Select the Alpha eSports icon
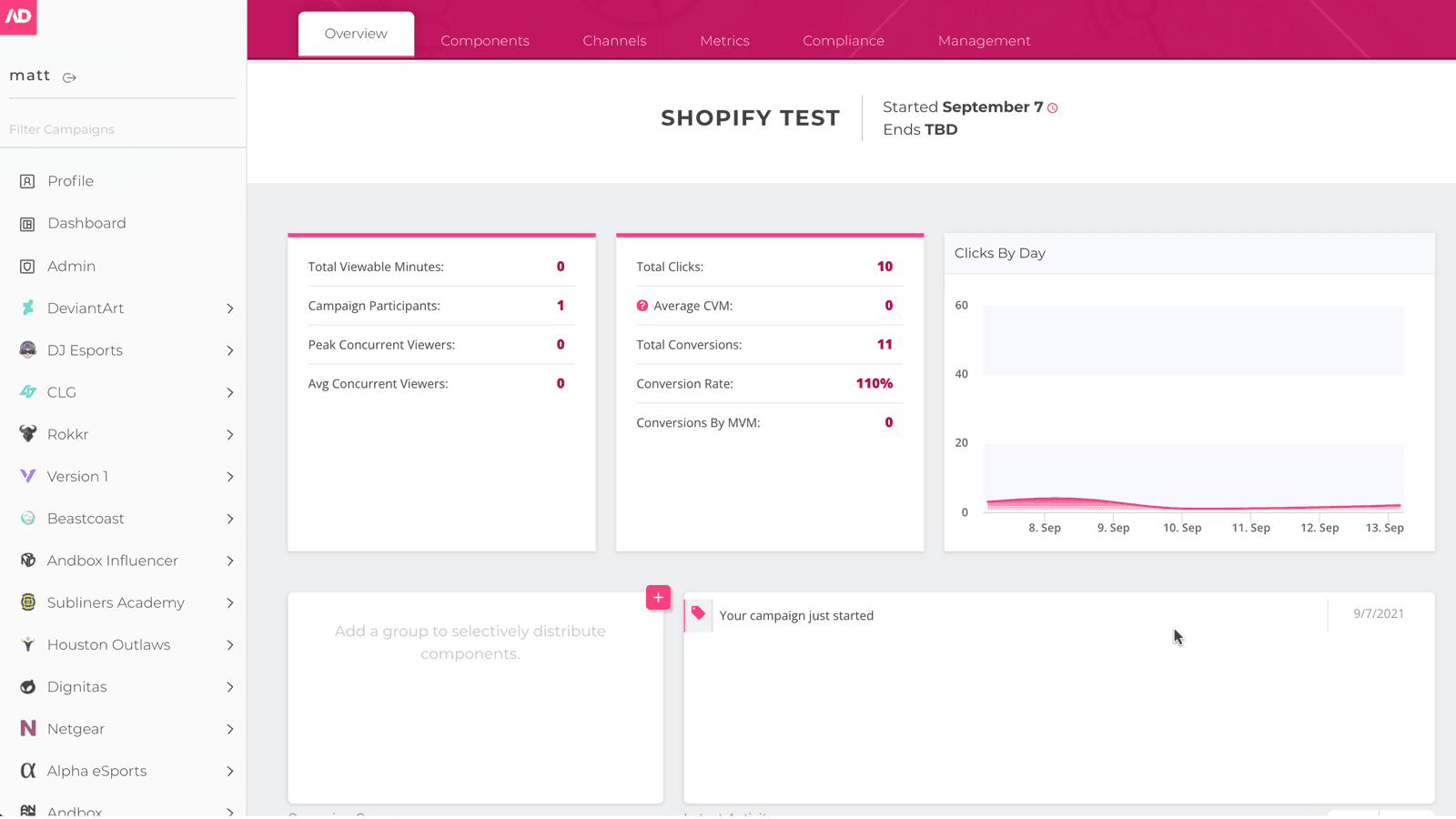The width and height of the screenshot is (1456, 819). (x=26, y=770)
